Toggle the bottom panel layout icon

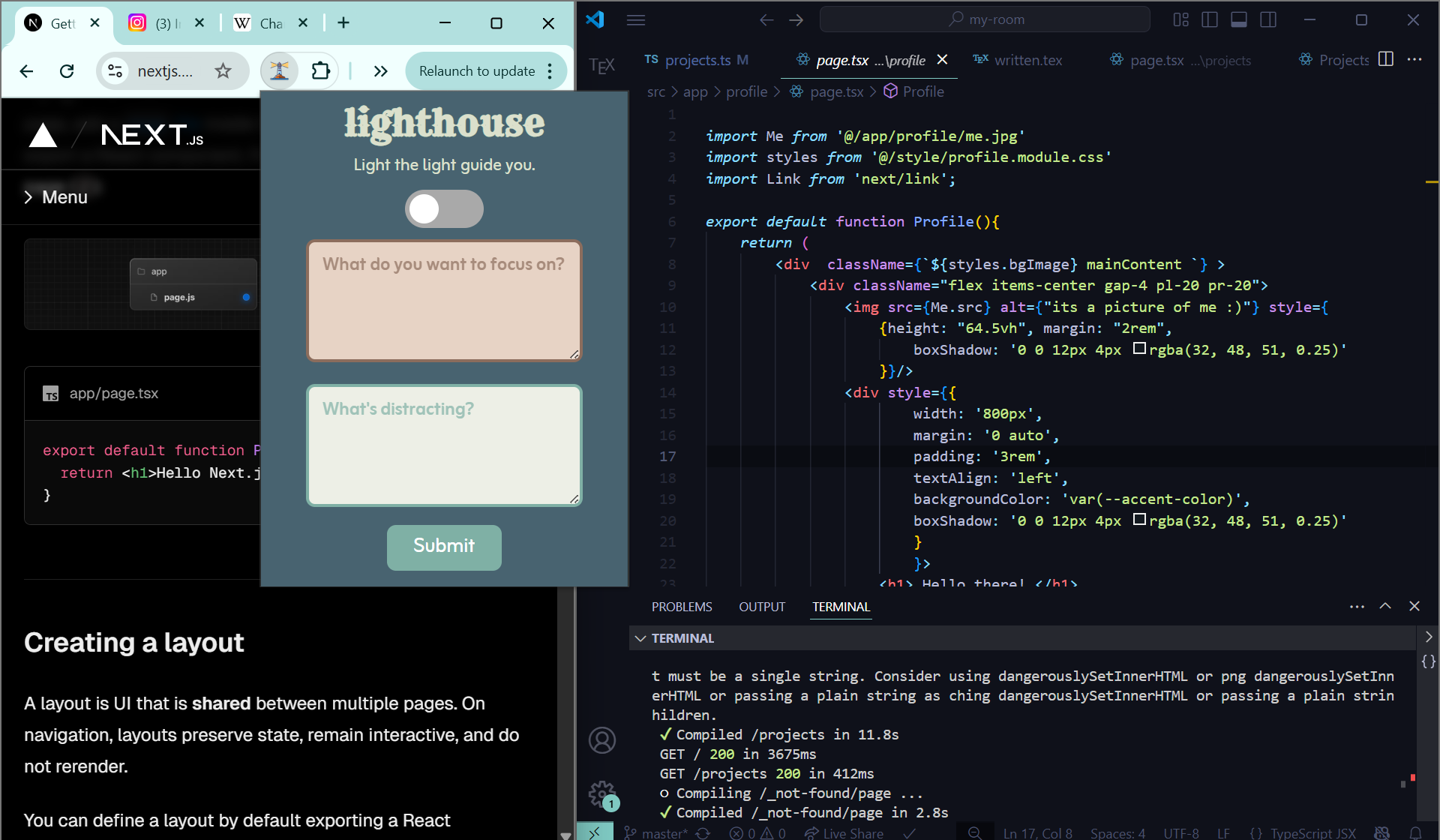click(1239, 20)
